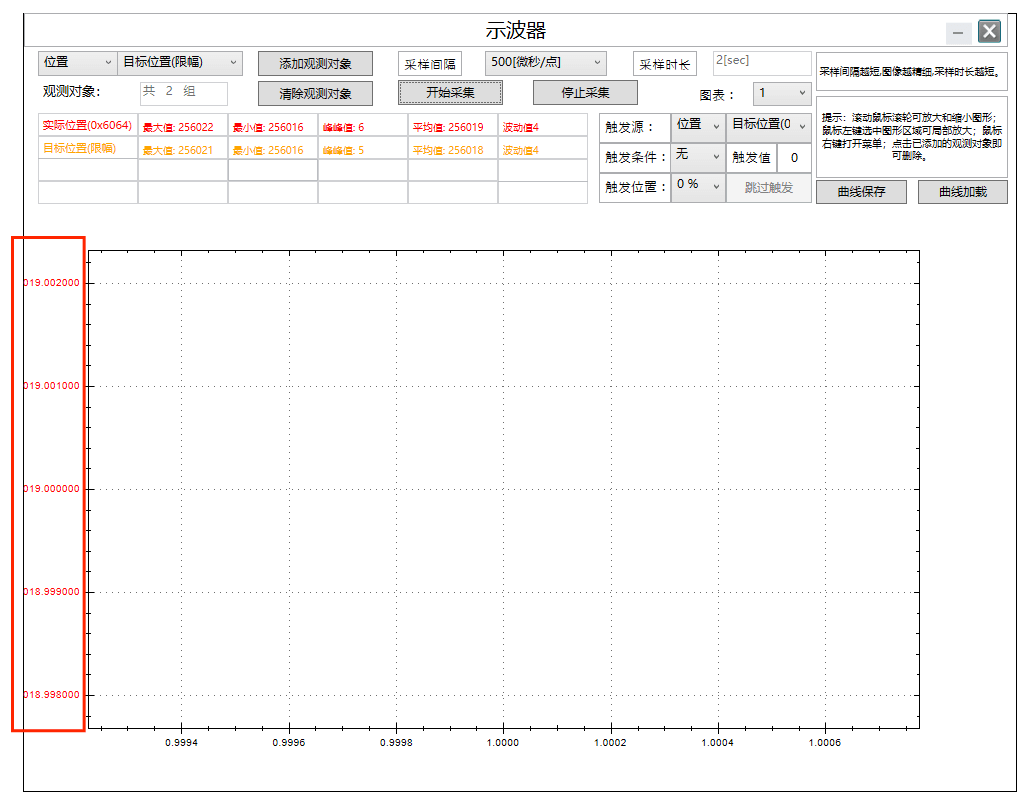Click the 触发值 input field
1020x795 pixels.
point(793,158)
